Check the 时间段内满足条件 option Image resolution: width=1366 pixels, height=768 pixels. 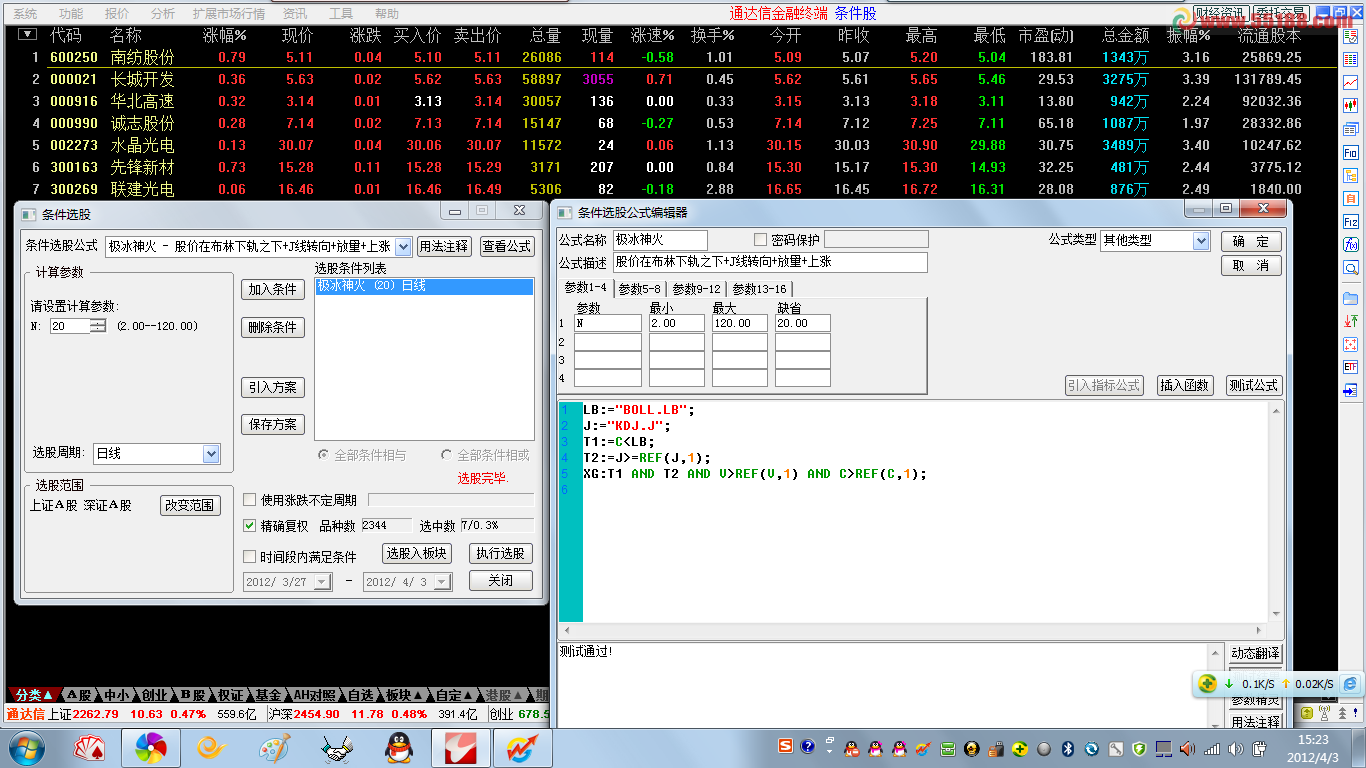[x=250, y=557]
